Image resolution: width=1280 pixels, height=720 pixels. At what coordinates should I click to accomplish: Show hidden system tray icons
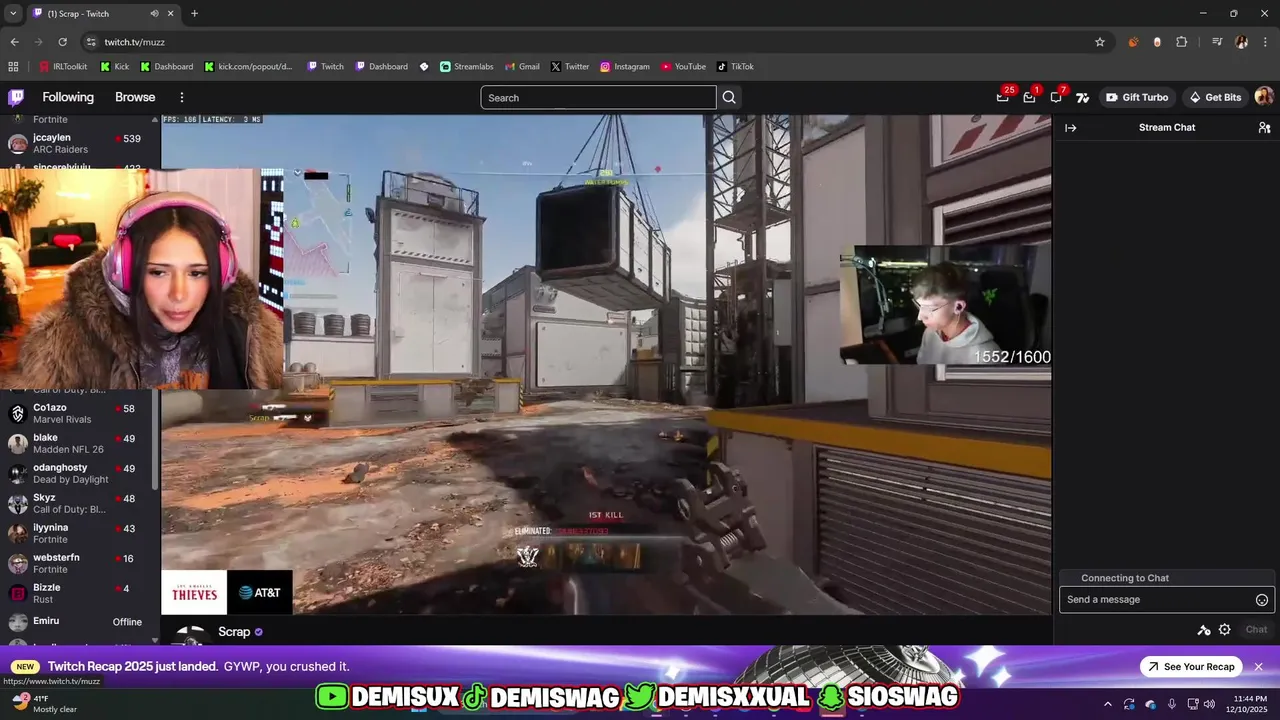click(1107, 704)
